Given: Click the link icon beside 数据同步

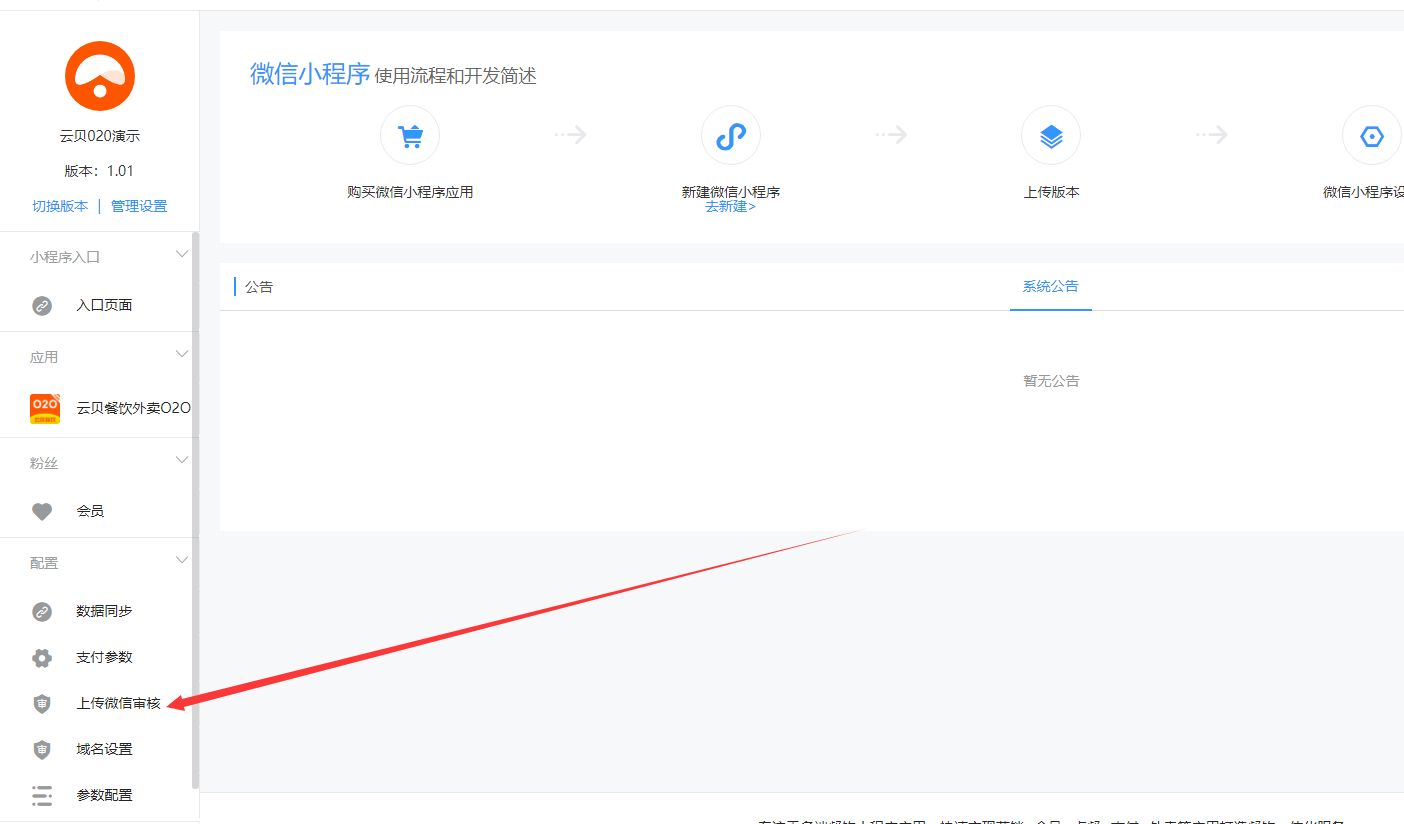Looking at the screenshot, I should 42,611.
